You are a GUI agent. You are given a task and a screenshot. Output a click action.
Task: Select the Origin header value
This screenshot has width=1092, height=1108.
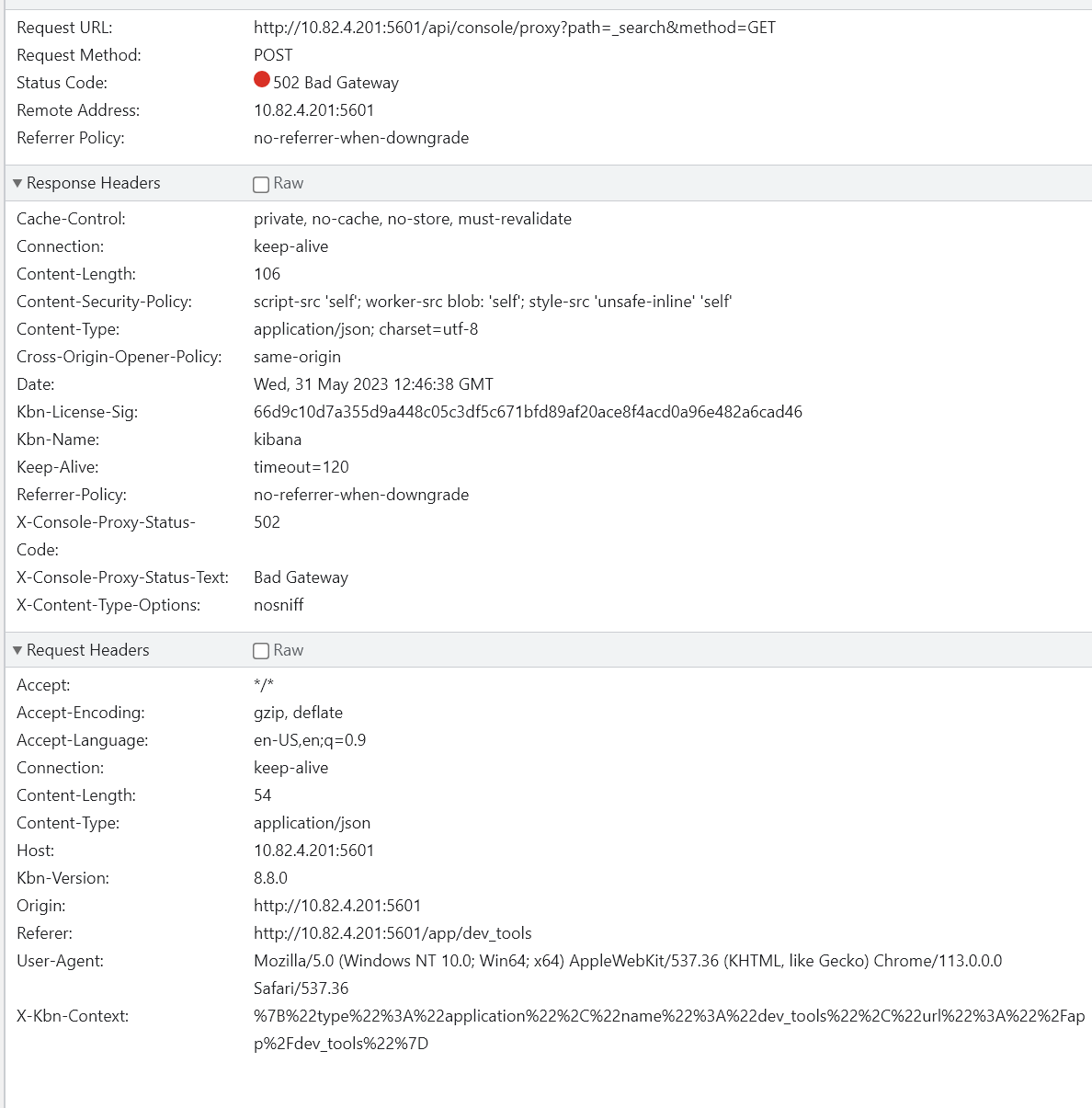[337, 906]
